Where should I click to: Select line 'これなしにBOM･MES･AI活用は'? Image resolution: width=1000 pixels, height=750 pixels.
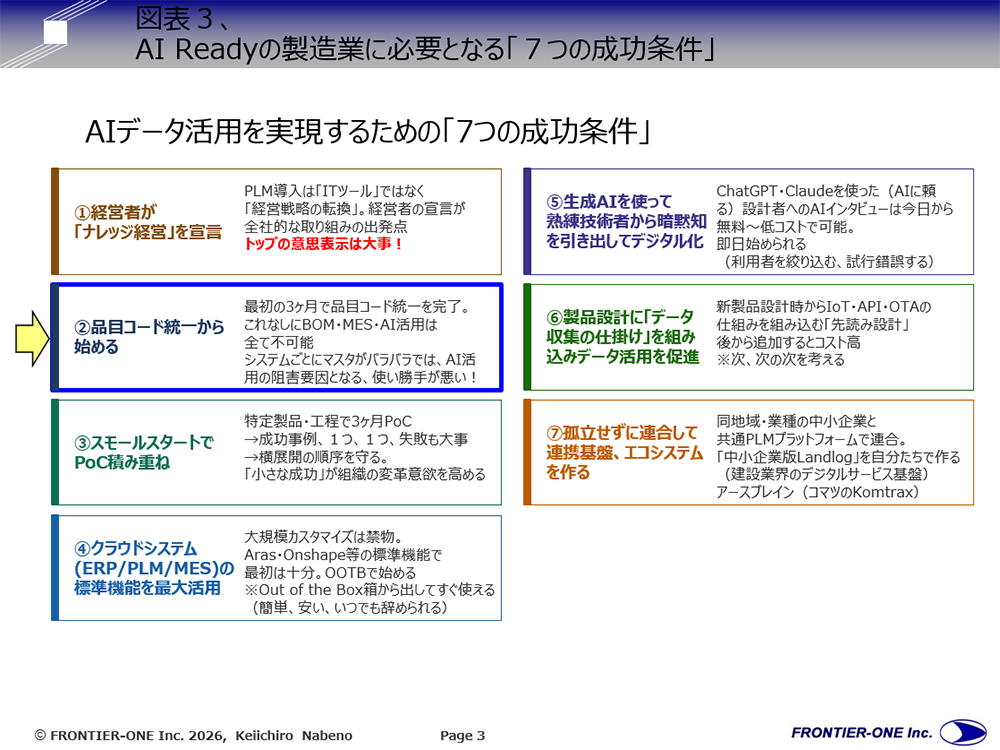click(x=341, y=324)
